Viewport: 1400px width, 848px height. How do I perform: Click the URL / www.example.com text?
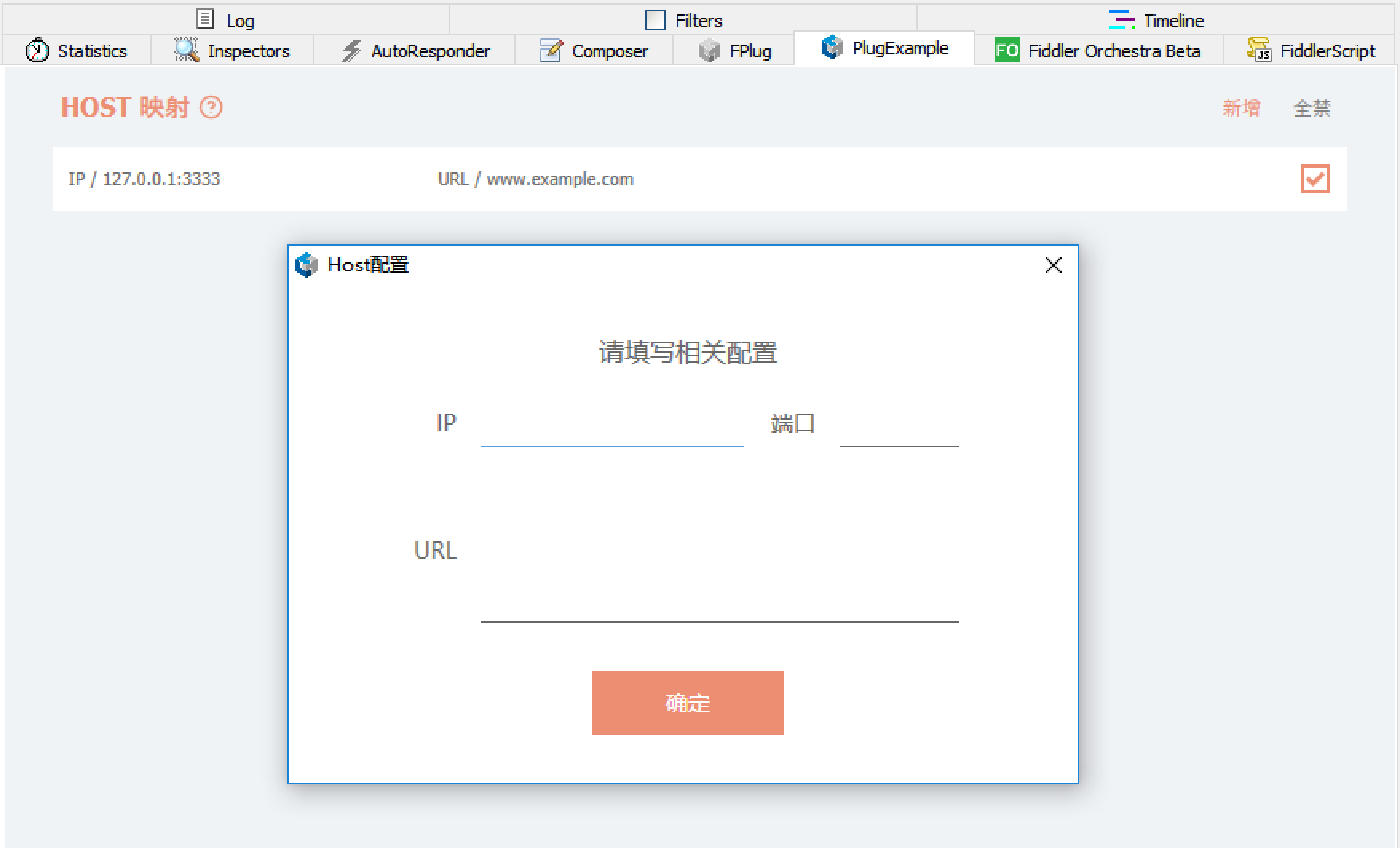click(x=536, y=179)
